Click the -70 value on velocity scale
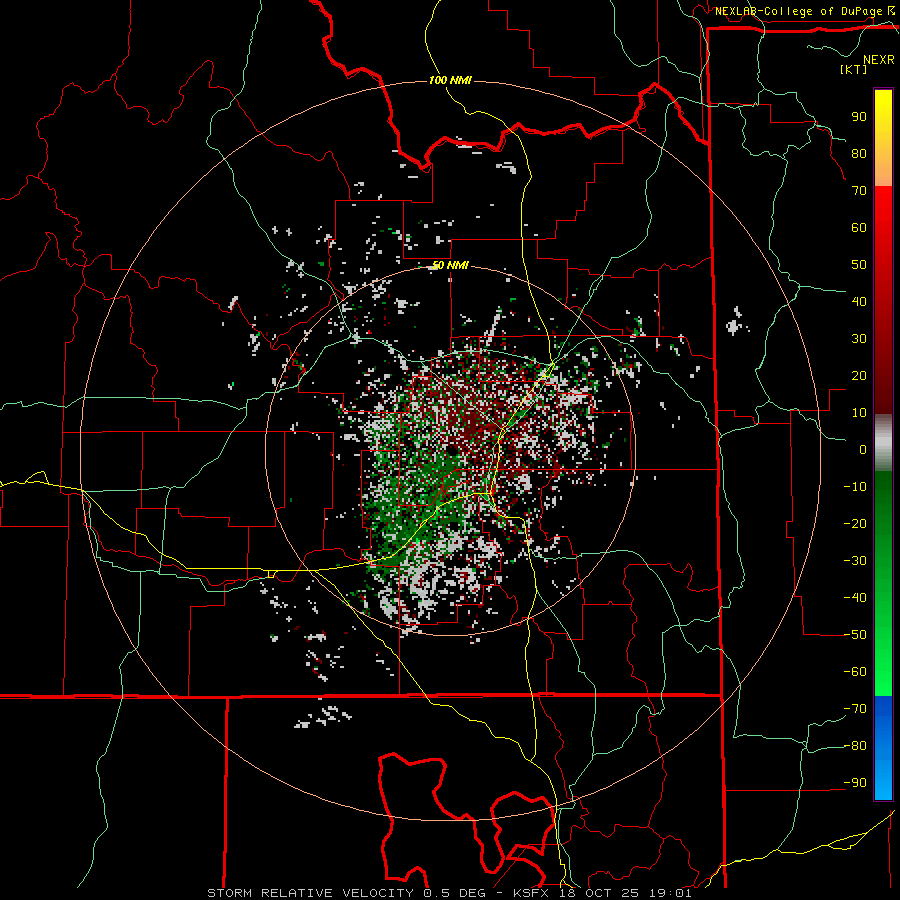900x900 pixels. 855,709
